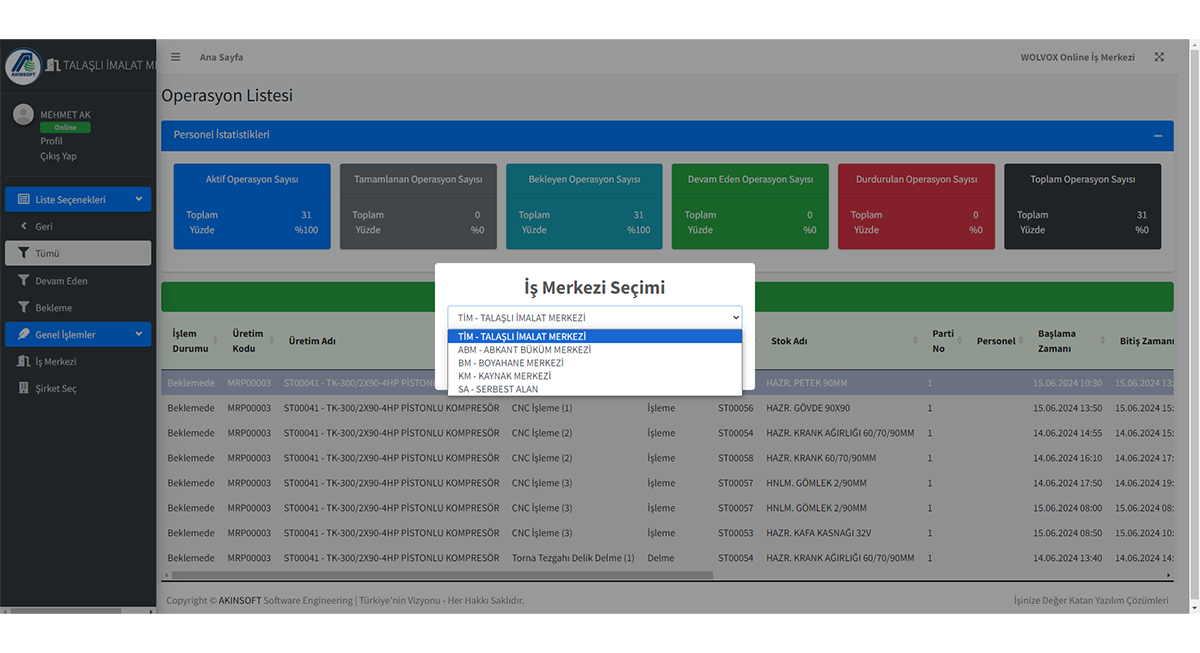The height and width of the screenshot is (653, 1200).
Task: Click the table's horizontal scrollbar
Action: pyautogui.click(x=442, y=576)
